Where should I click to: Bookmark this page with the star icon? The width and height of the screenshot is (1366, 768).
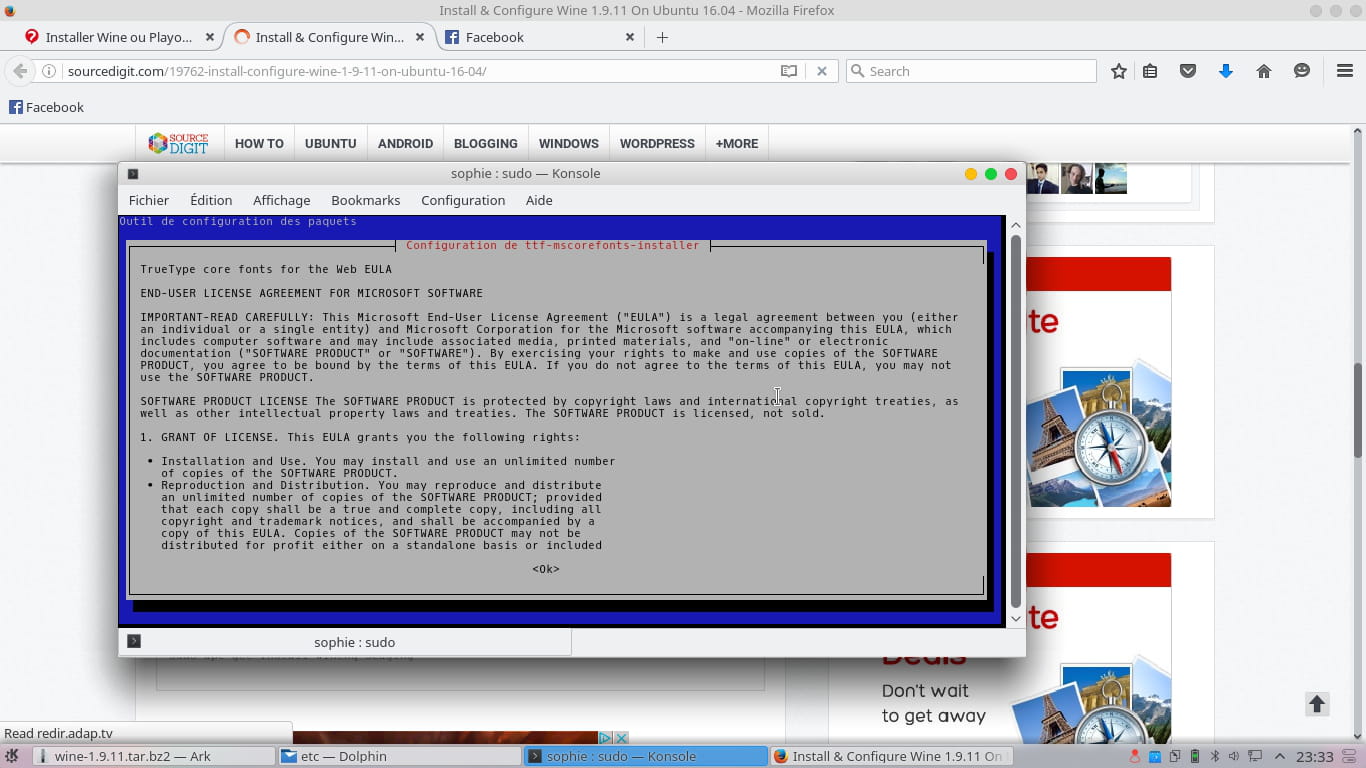point(1119,71)
